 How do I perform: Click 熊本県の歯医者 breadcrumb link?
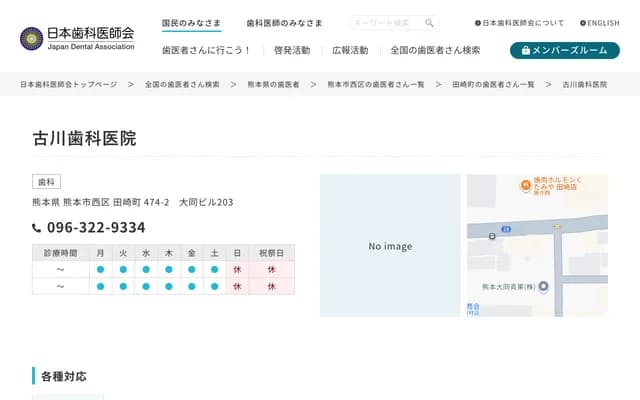[273, 85]
